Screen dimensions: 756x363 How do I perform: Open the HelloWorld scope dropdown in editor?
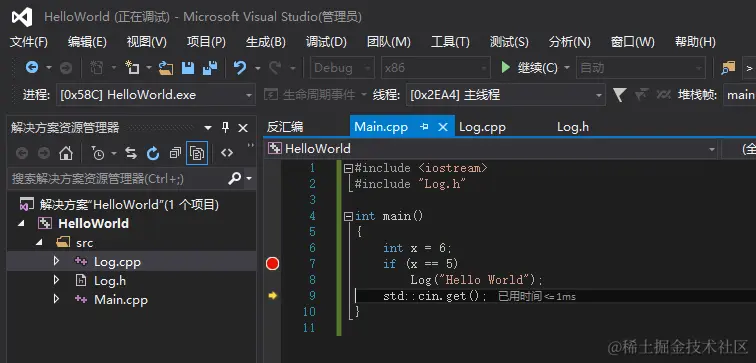(491, 149)
